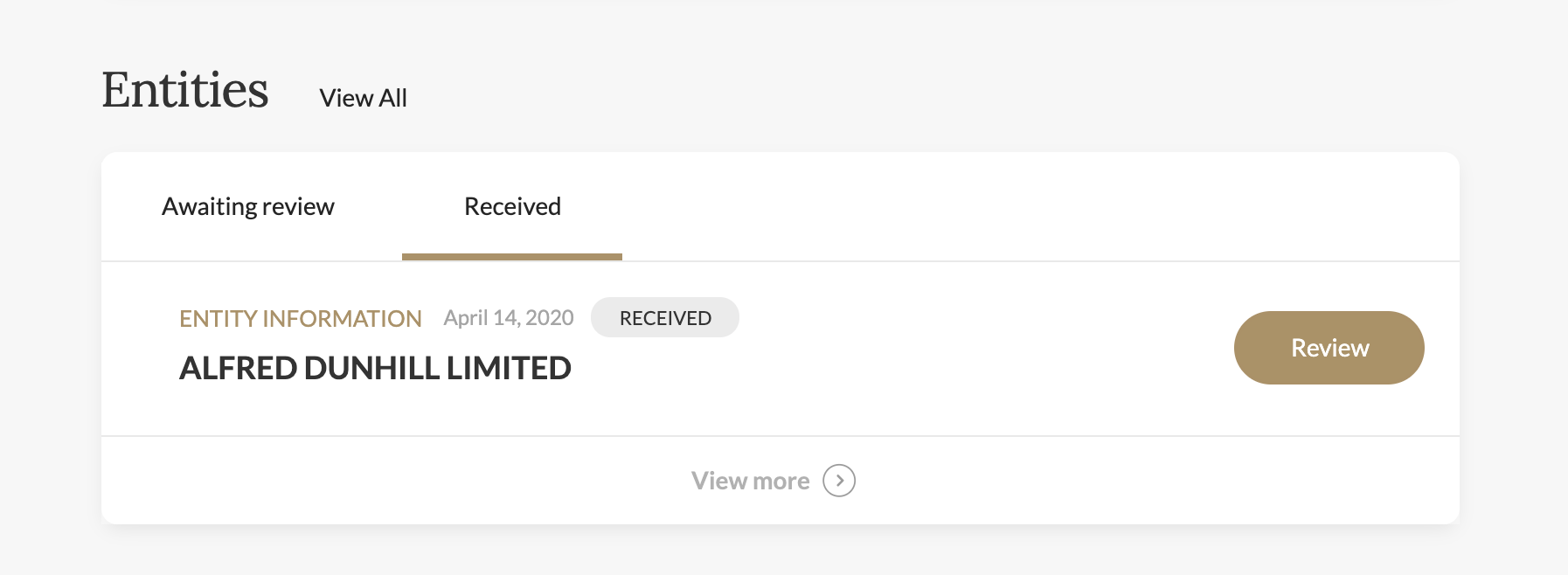View all entities from the header
Viewport: 1568px width, 575px height.
pyautogui.click(x=363, y=98)
